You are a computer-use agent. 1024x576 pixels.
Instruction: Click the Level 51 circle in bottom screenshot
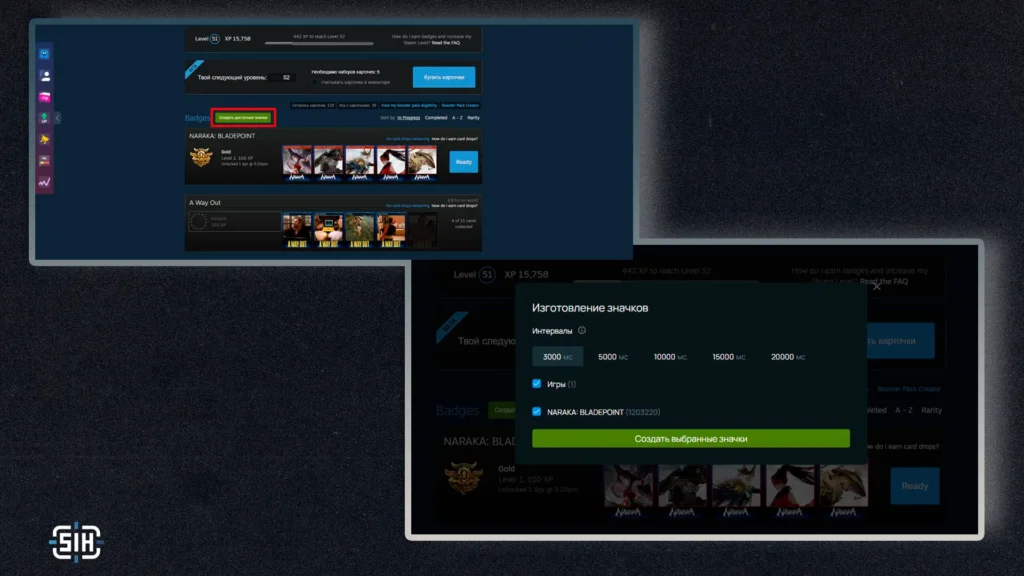(487, 274)
